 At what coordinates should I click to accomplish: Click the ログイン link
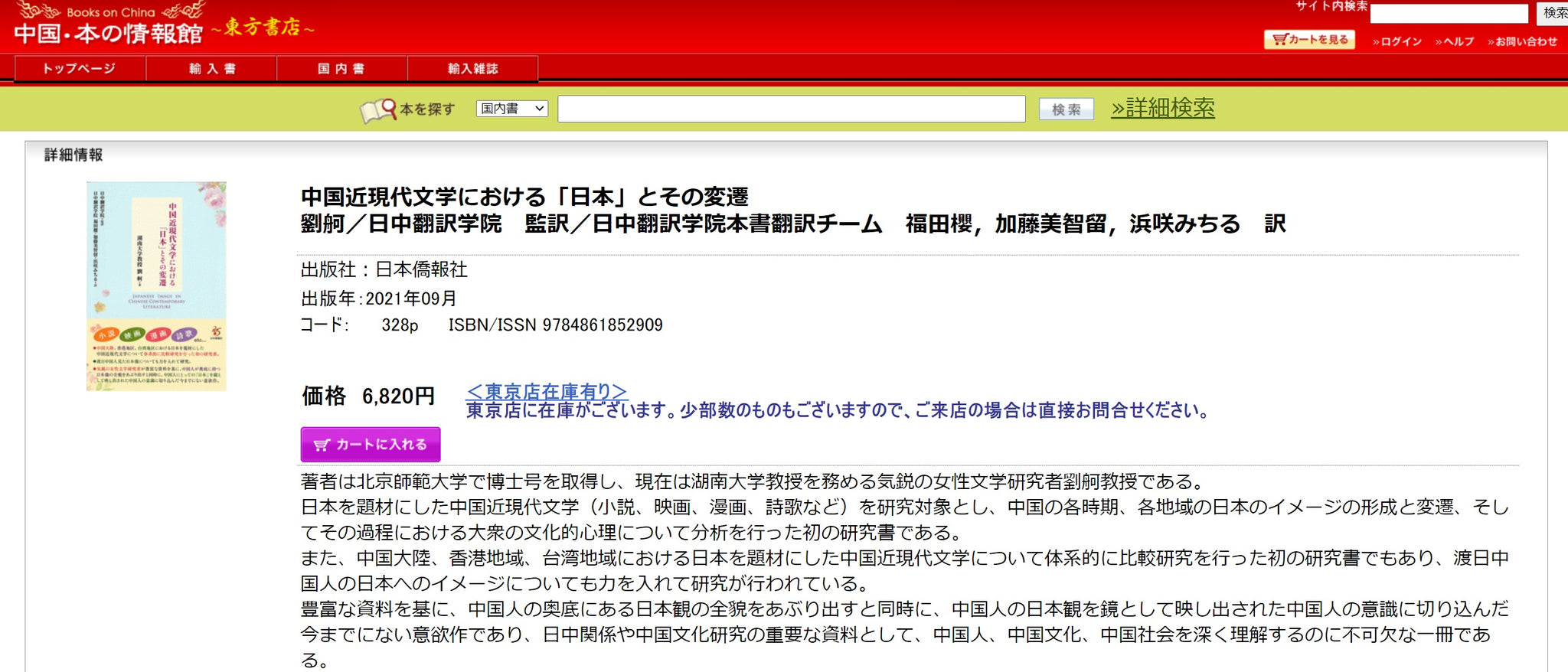point(1397,41)
